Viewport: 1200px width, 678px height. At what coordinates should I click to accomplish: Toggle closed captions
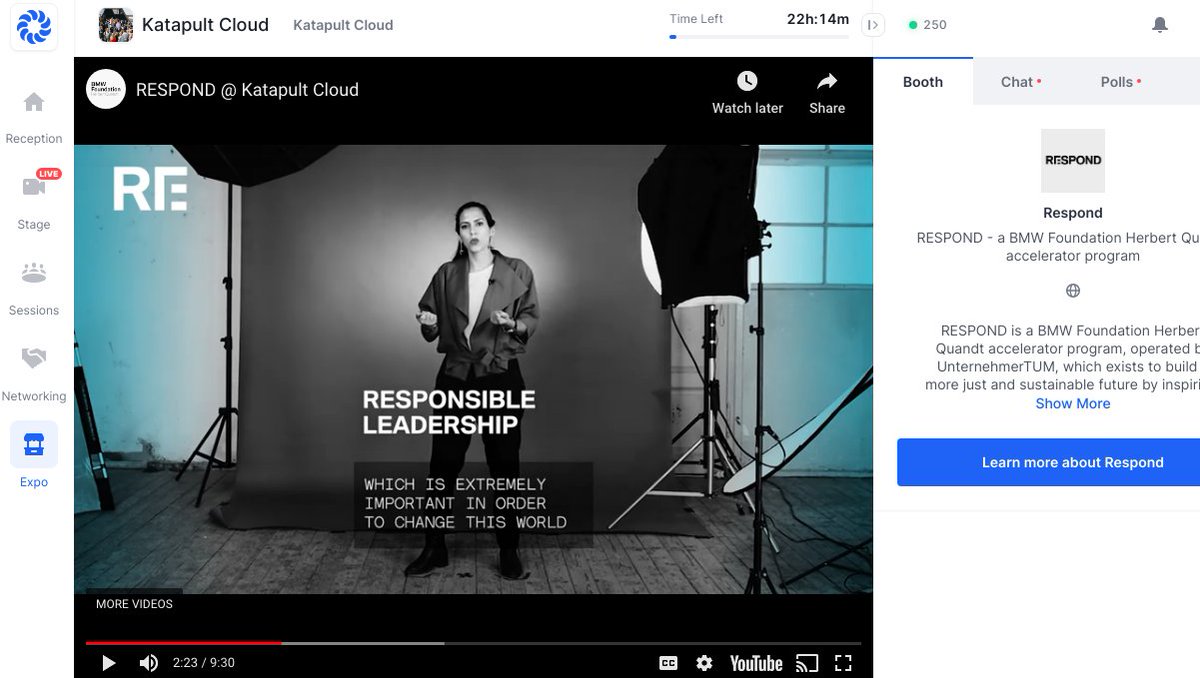pyautogui.click(x=668, y=663)
